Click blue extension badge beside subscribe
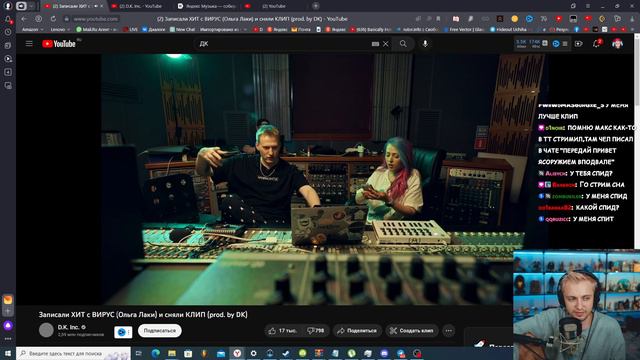The width and height of the screenshot is (640, 360). click(x=123, y=332)
